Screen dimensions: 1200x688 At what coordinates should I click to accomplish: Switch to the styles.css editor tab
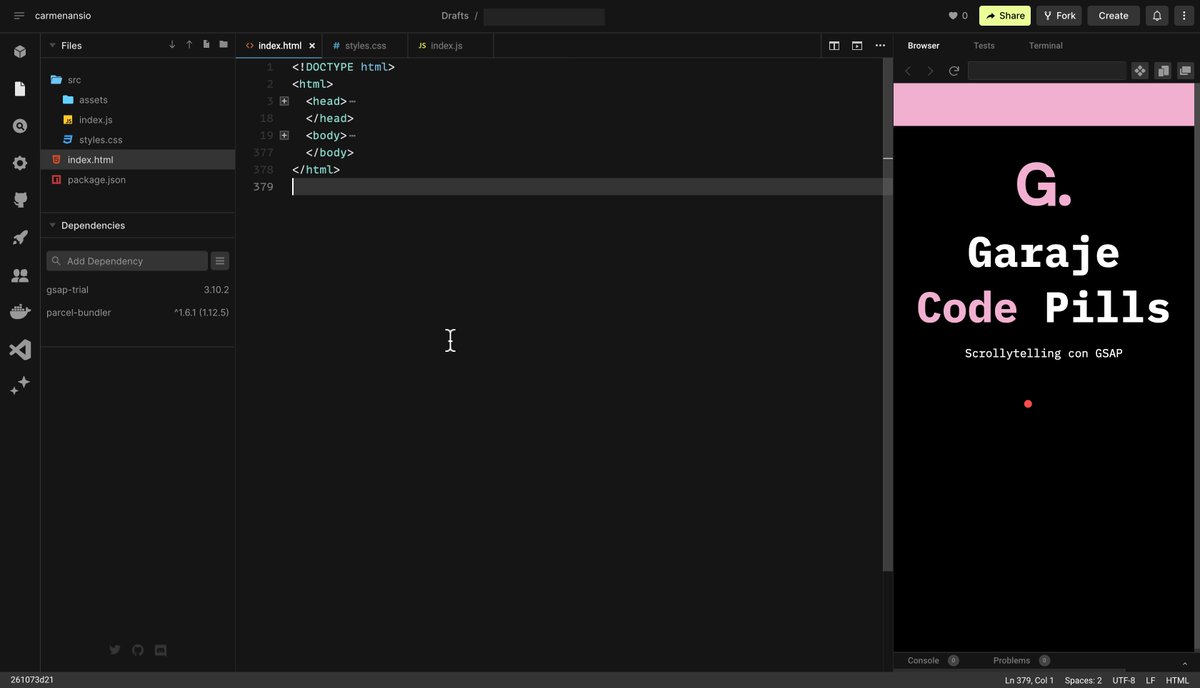365,46
